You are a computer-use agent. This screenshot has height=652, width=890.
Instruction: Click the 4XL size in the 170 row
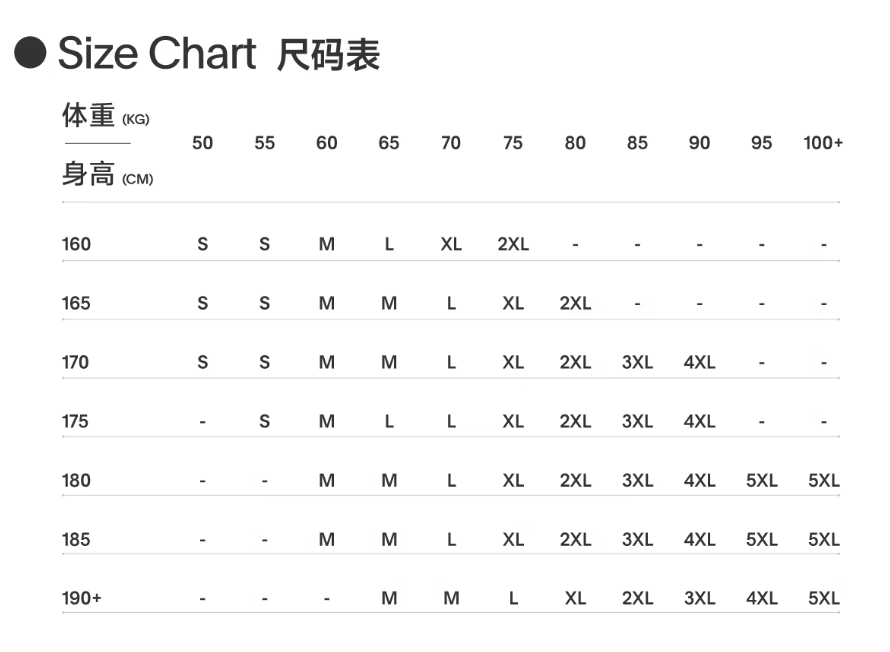pos(699,362)
